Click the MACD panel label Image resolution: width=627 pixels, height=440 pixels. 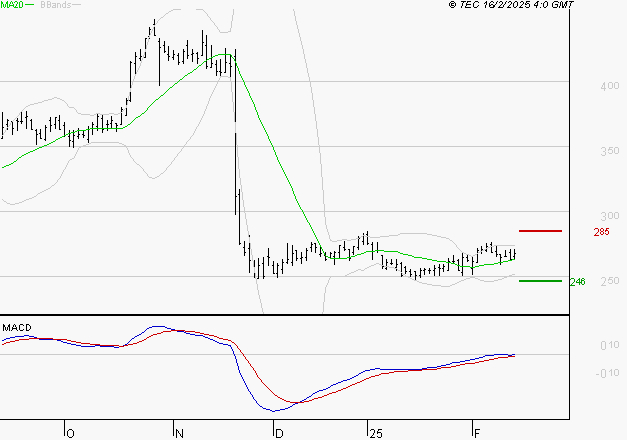point(17,328)
